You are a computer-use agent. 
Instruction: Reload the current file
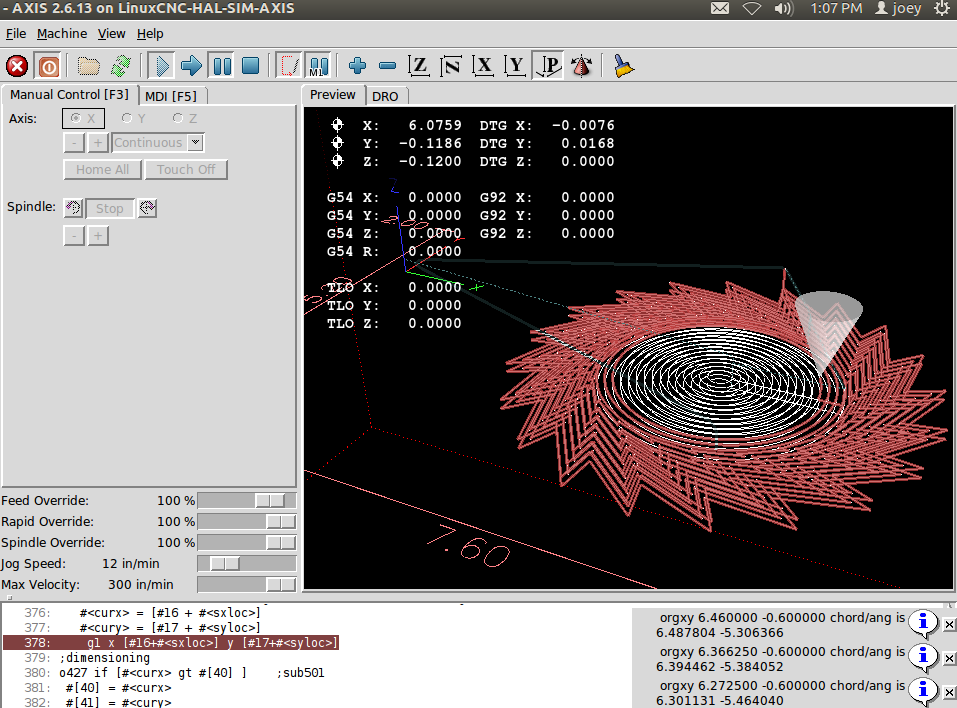120,67
